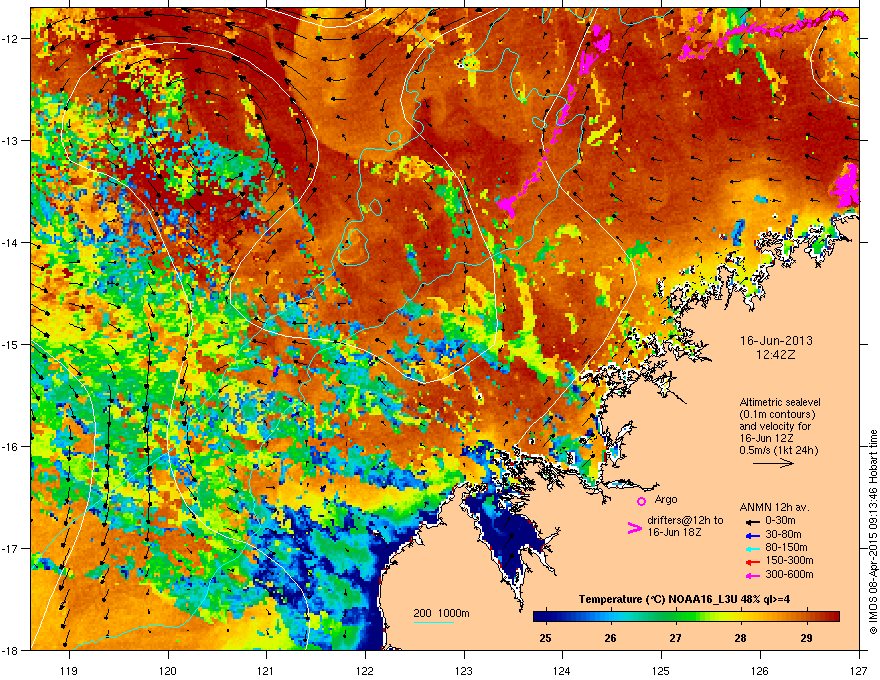Click the longitude axis label 127
The image size is (880, 680).
(x=859, y=670)
